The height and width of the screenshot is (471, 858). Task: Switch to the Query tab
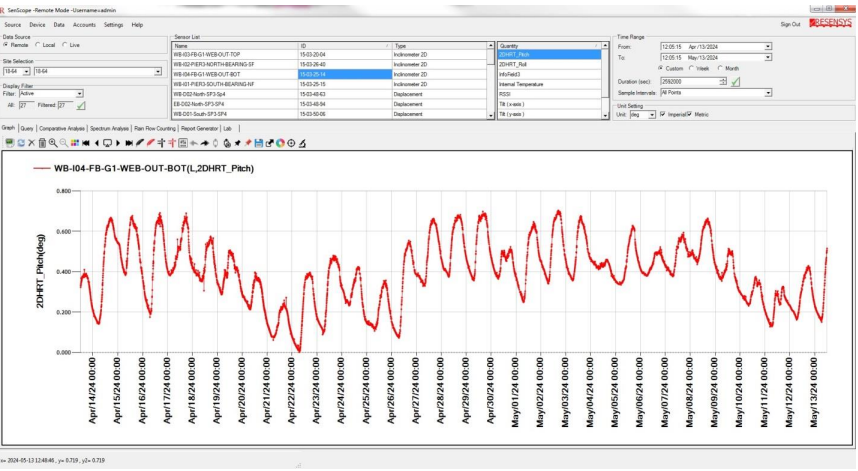coord(27,129)
